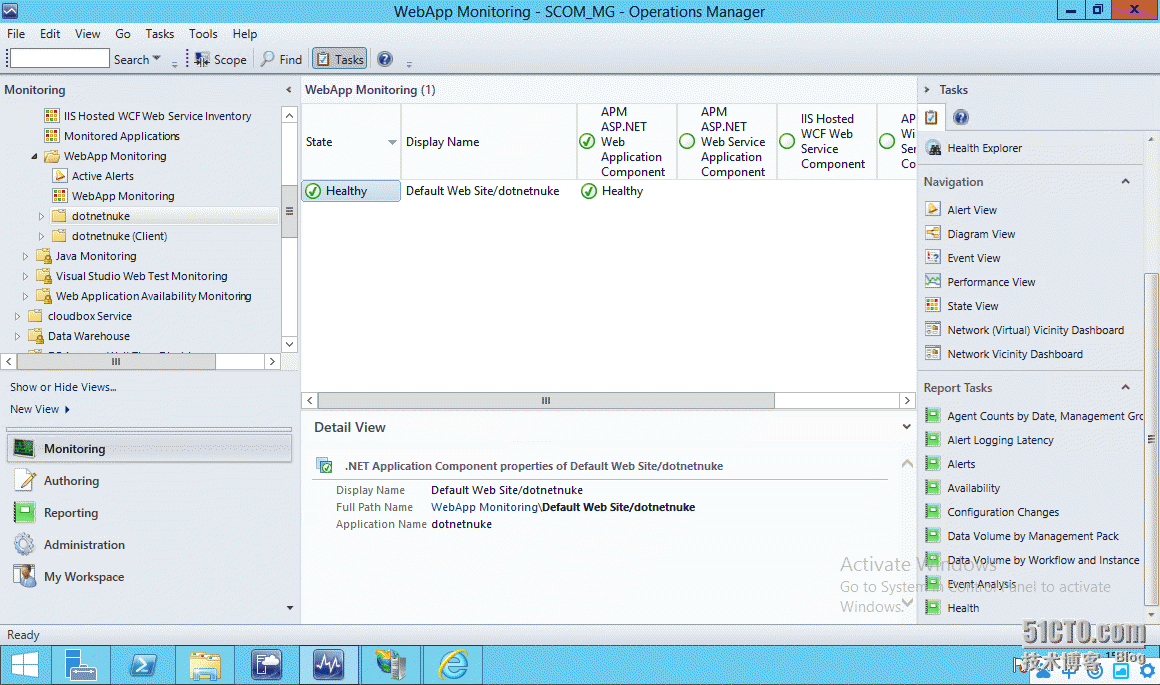1160x685 pixels.
Task: Switch to the Authoring workspace
Action: pos(149,481)
